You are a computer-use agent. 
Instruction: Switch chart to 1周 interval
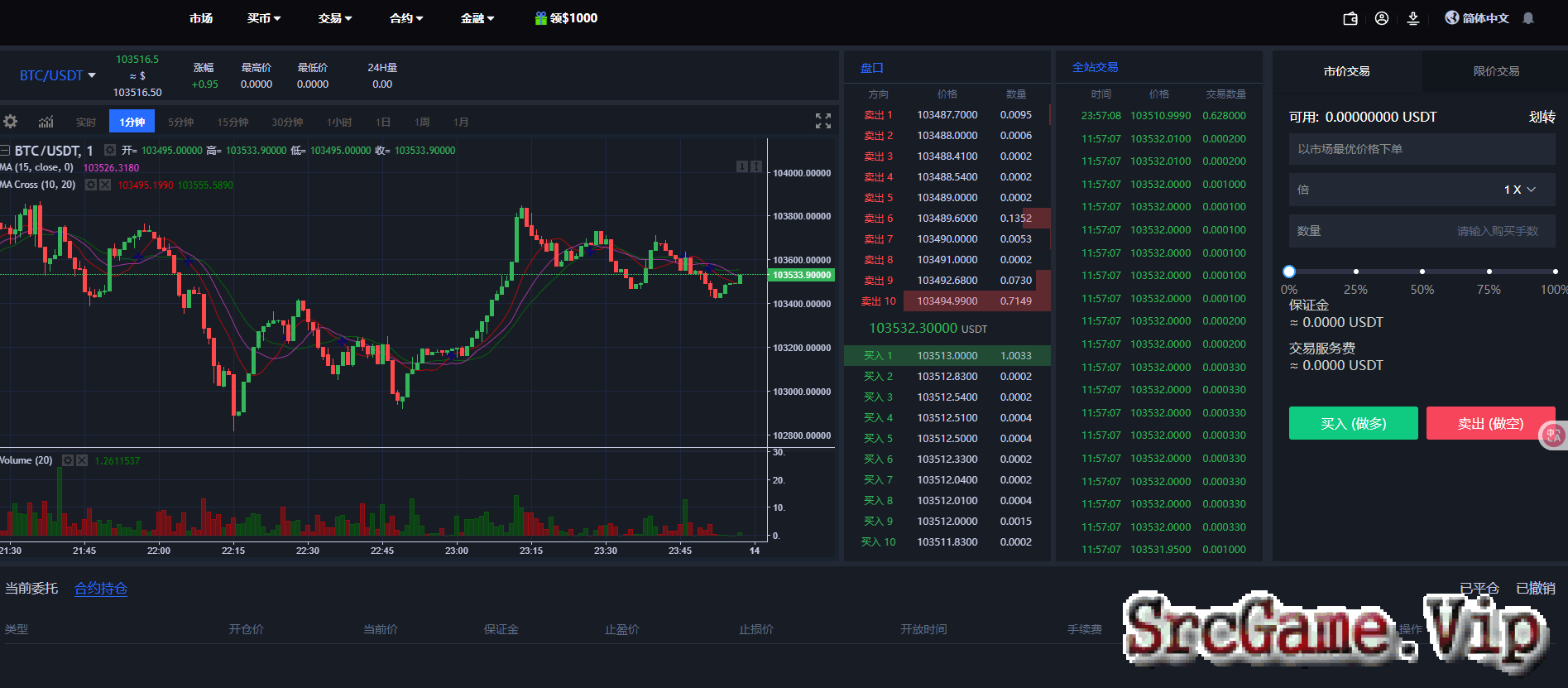[422, 122]
